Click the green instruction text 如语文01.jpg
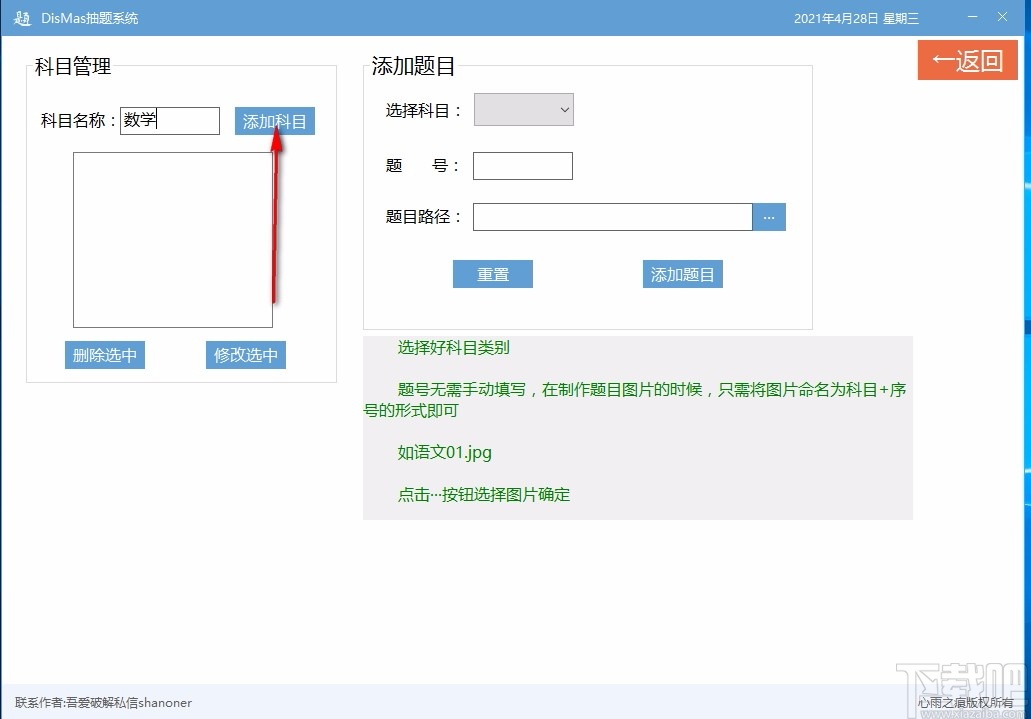Image resolution: width=1031 pixels, height=719 pixels. [x=447, y=452]
